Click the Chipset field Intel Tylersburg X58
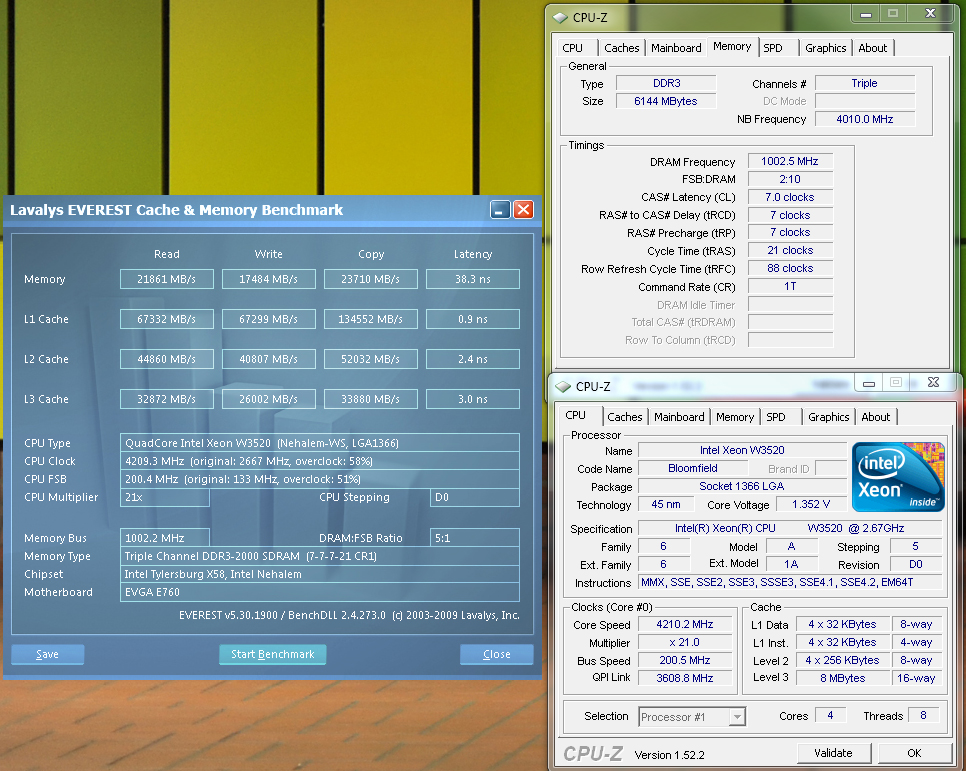 [320, 574]
